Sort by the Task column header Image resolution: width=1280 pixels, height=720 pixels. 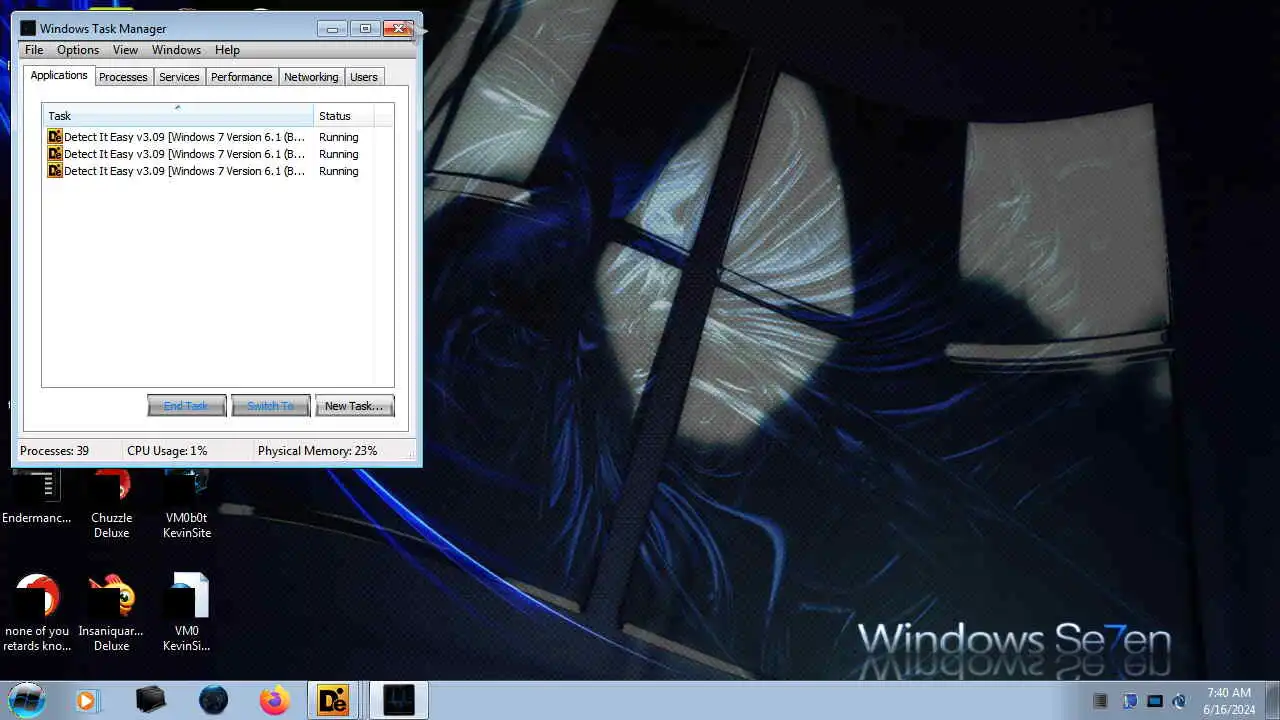coord(178,116)
